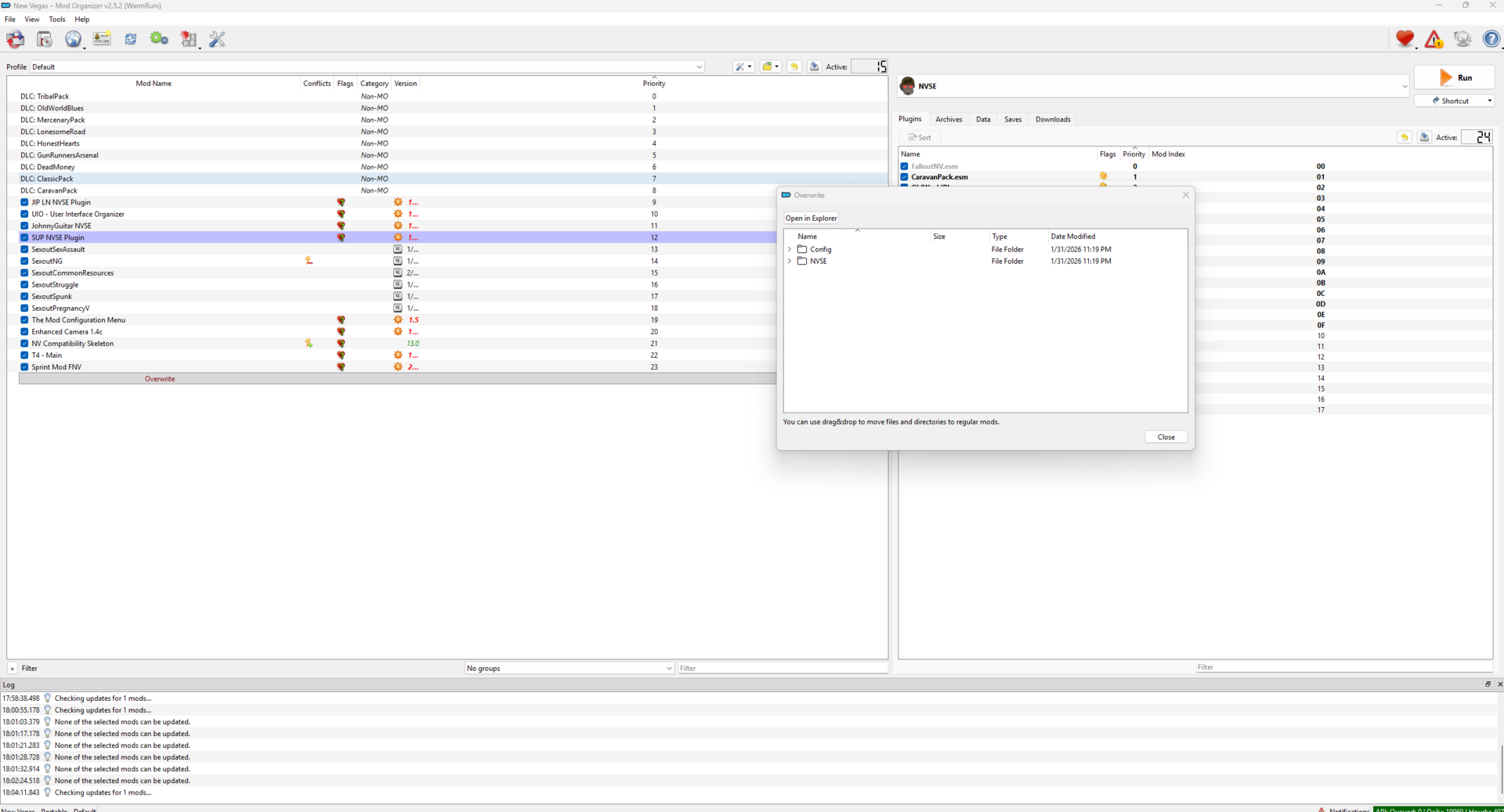Switch to the Data tab

point(982,119)
